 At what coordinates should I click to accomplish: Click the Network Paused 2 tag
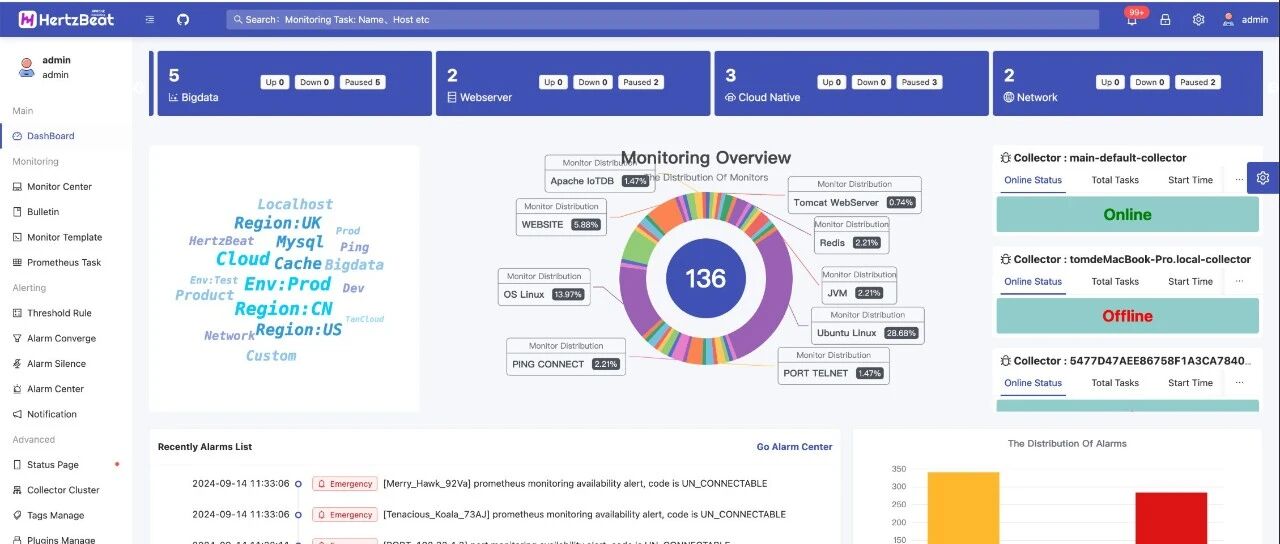click(1196, 82)
